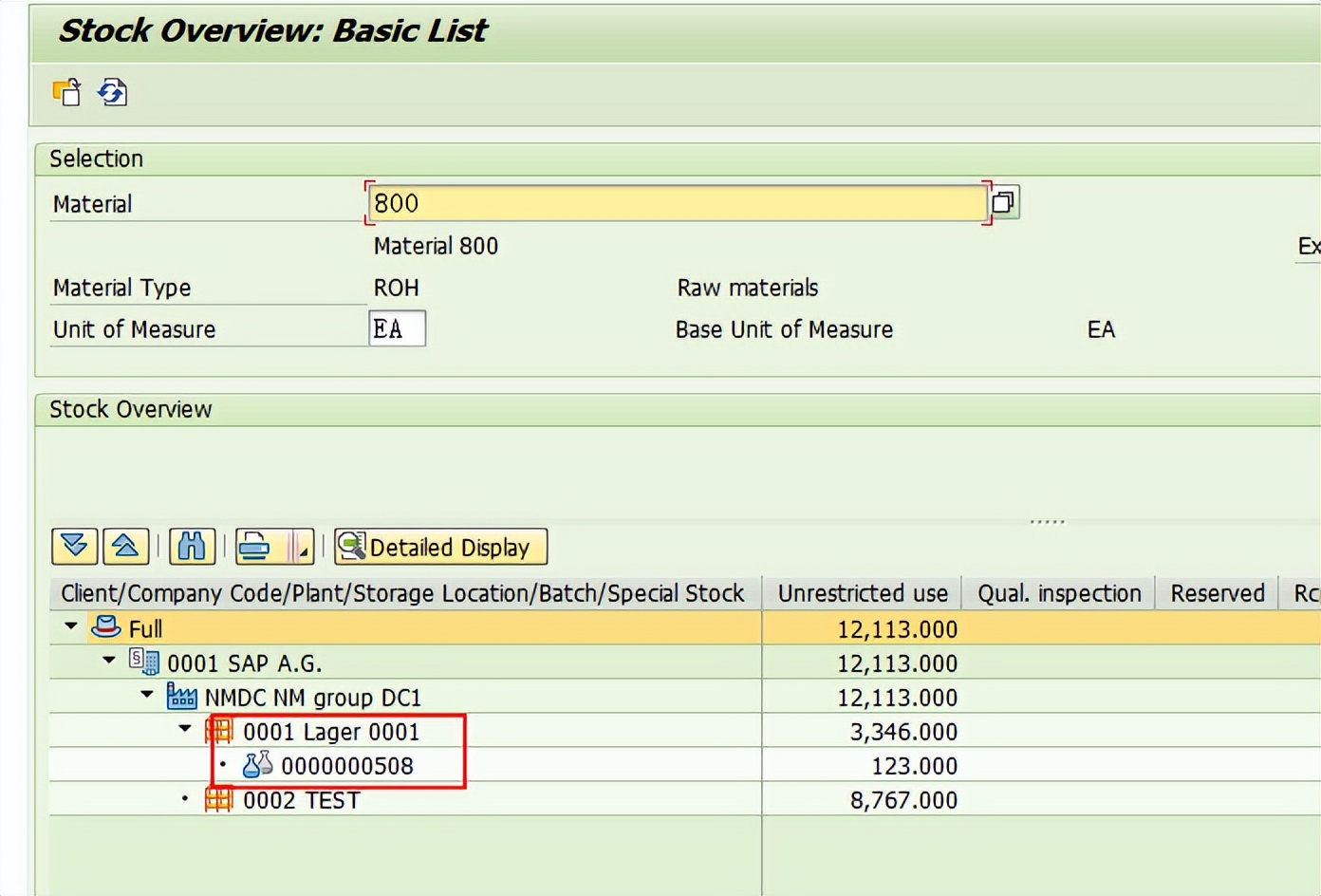Select the 0001 Lager 0001 row
This screenshot has width=1321, height=896.
click(x=331, y=732)
